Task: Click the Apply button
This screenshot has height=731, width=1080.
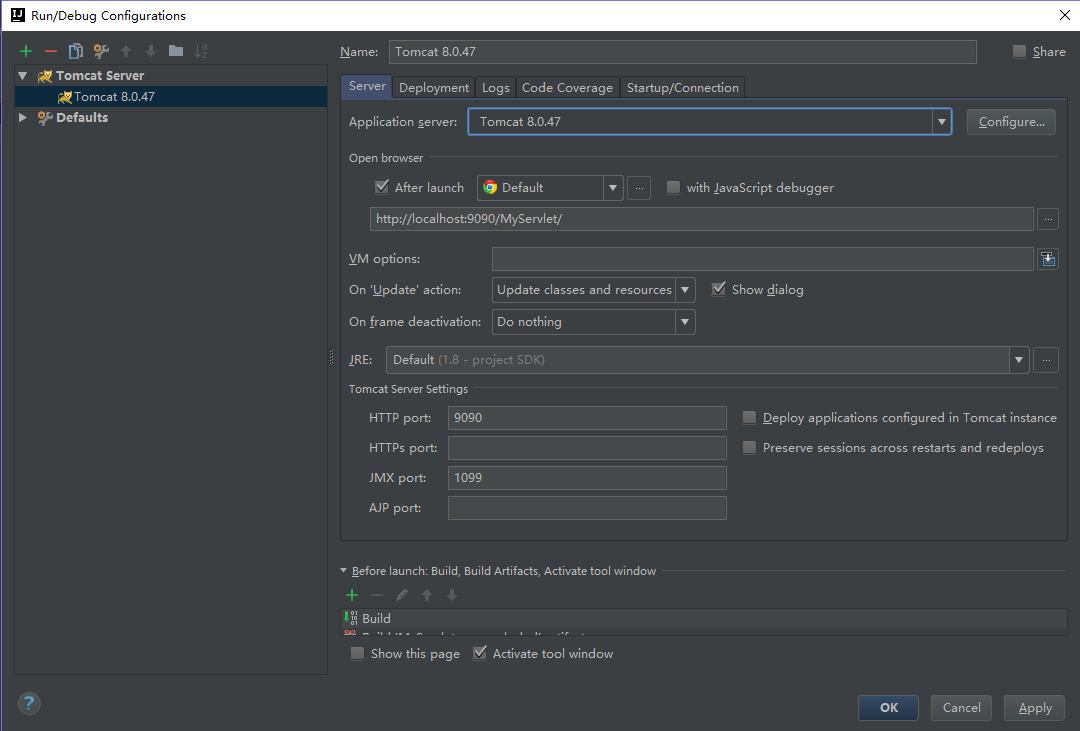Action: click(x=1035, y=708)
